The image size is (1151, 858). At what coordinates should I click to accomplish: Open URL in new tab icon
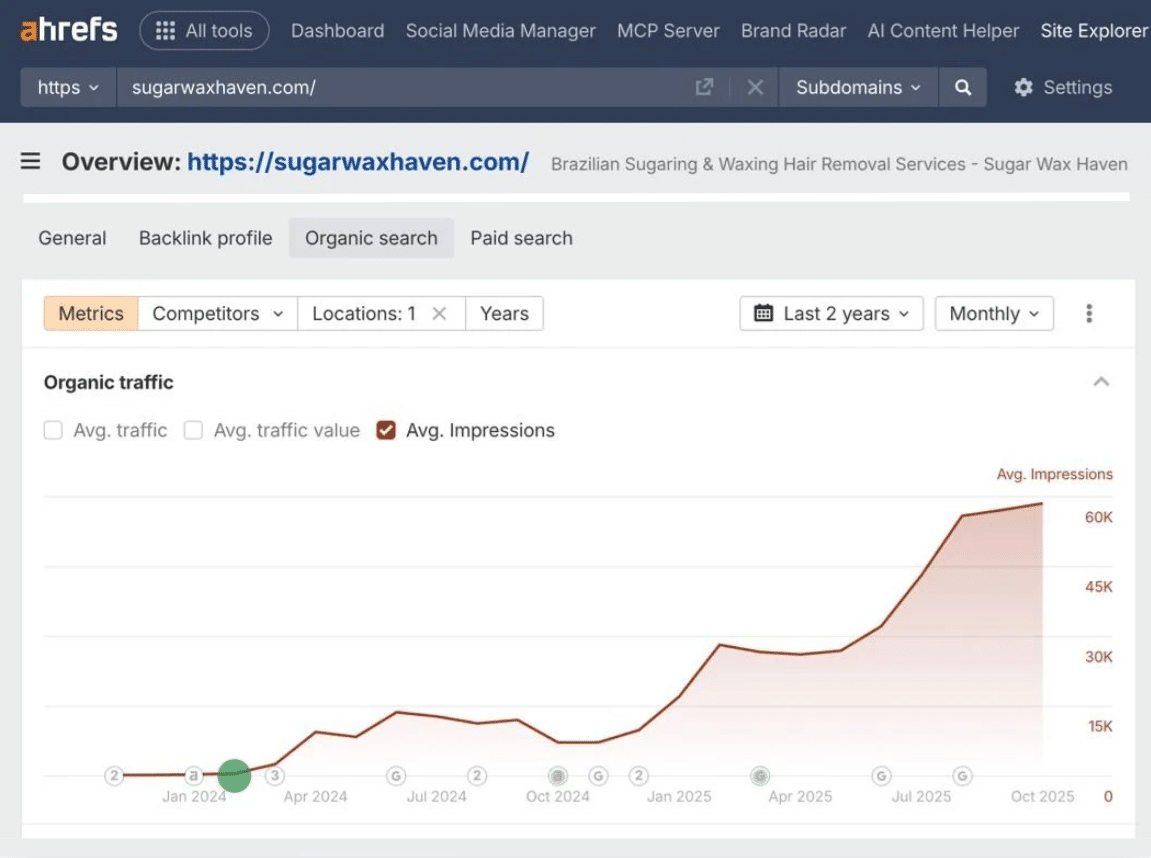click(704, 87)
